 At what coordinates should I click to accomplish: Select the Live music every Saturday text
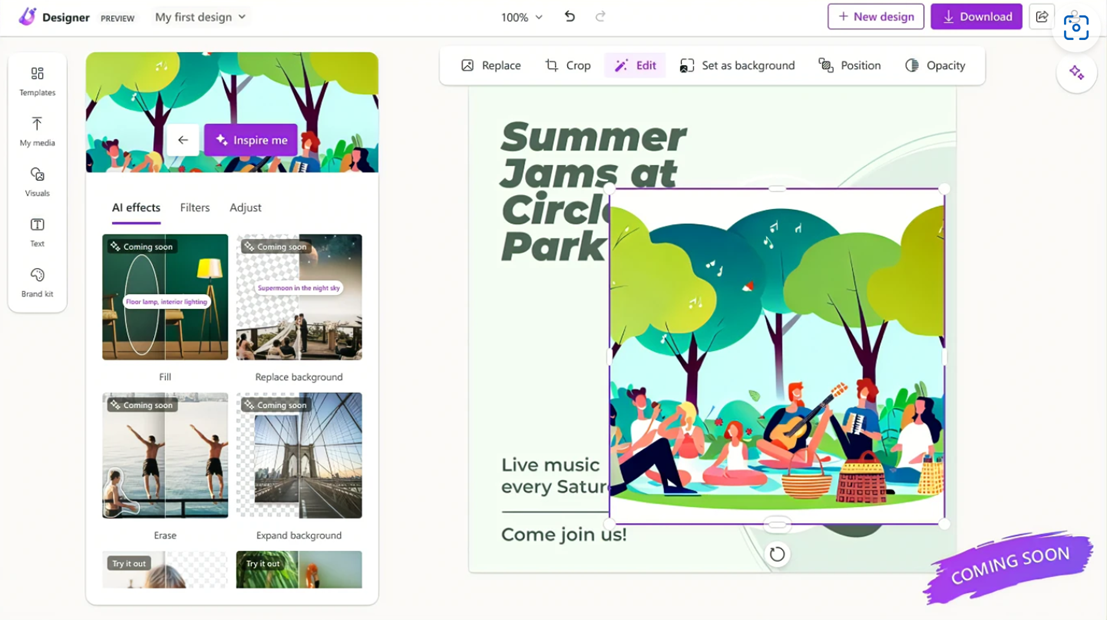click(554, 476)
